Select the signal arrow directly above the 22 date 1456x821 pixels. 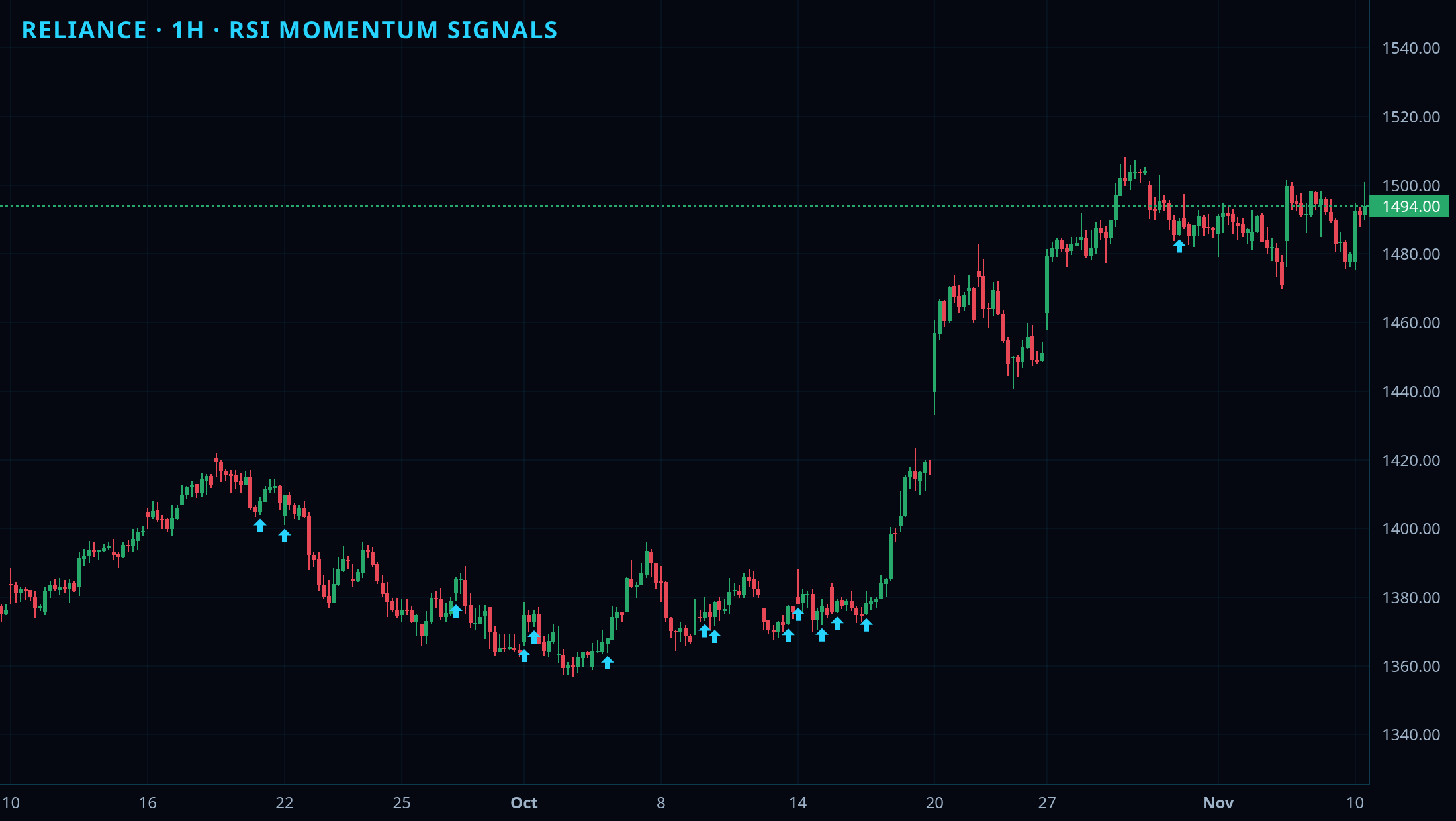[285, 535]
